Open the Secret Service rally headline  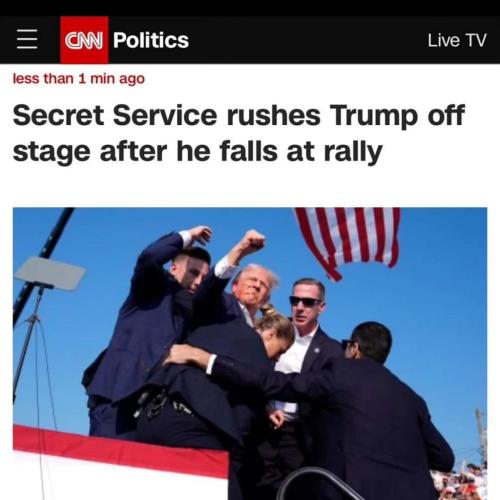tap(239, 133)
